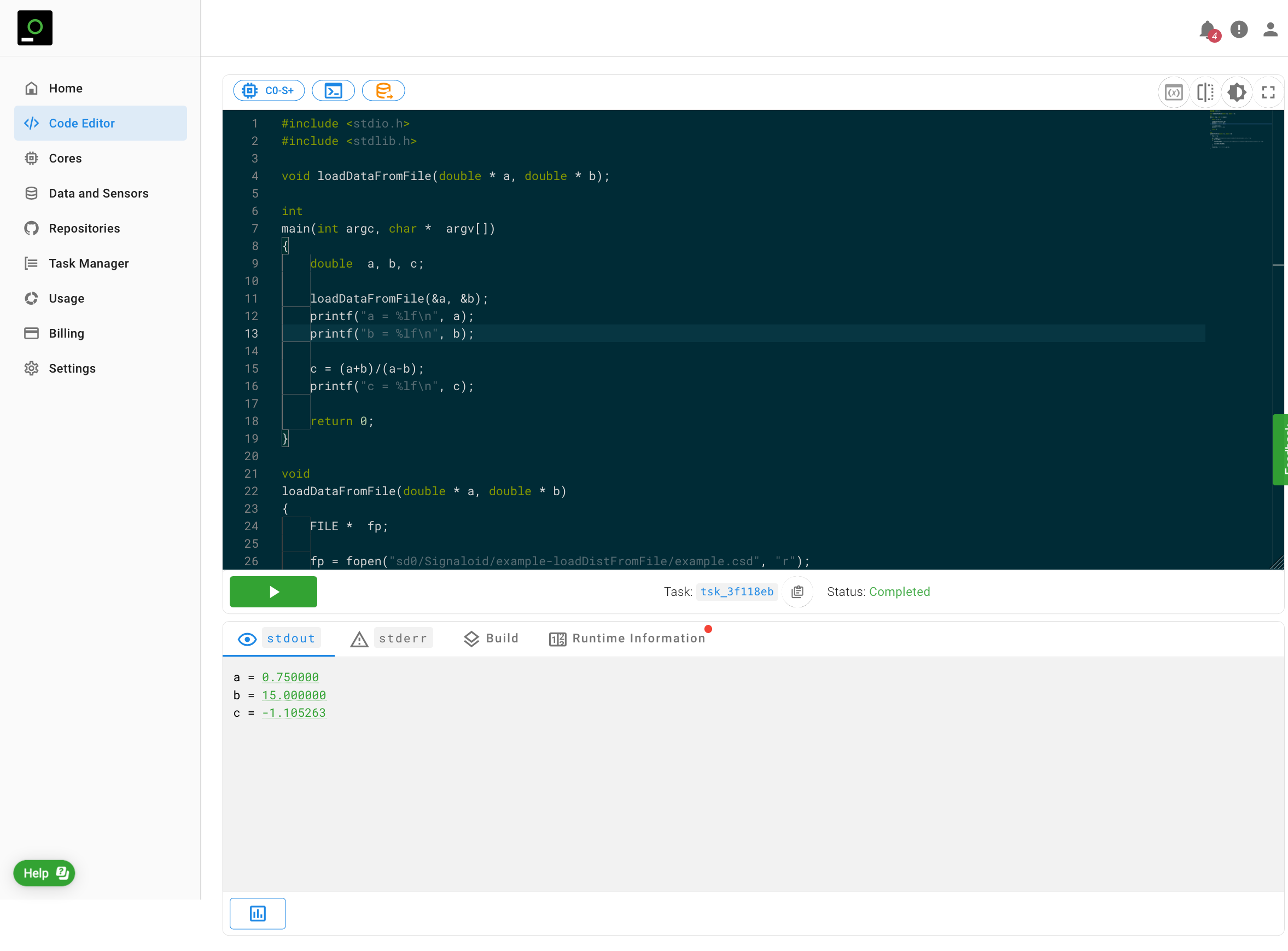Image resolution: width=1288 pixels, height=951 pixels.
Task: Open the Help widget button
Action: pos(44,873)
